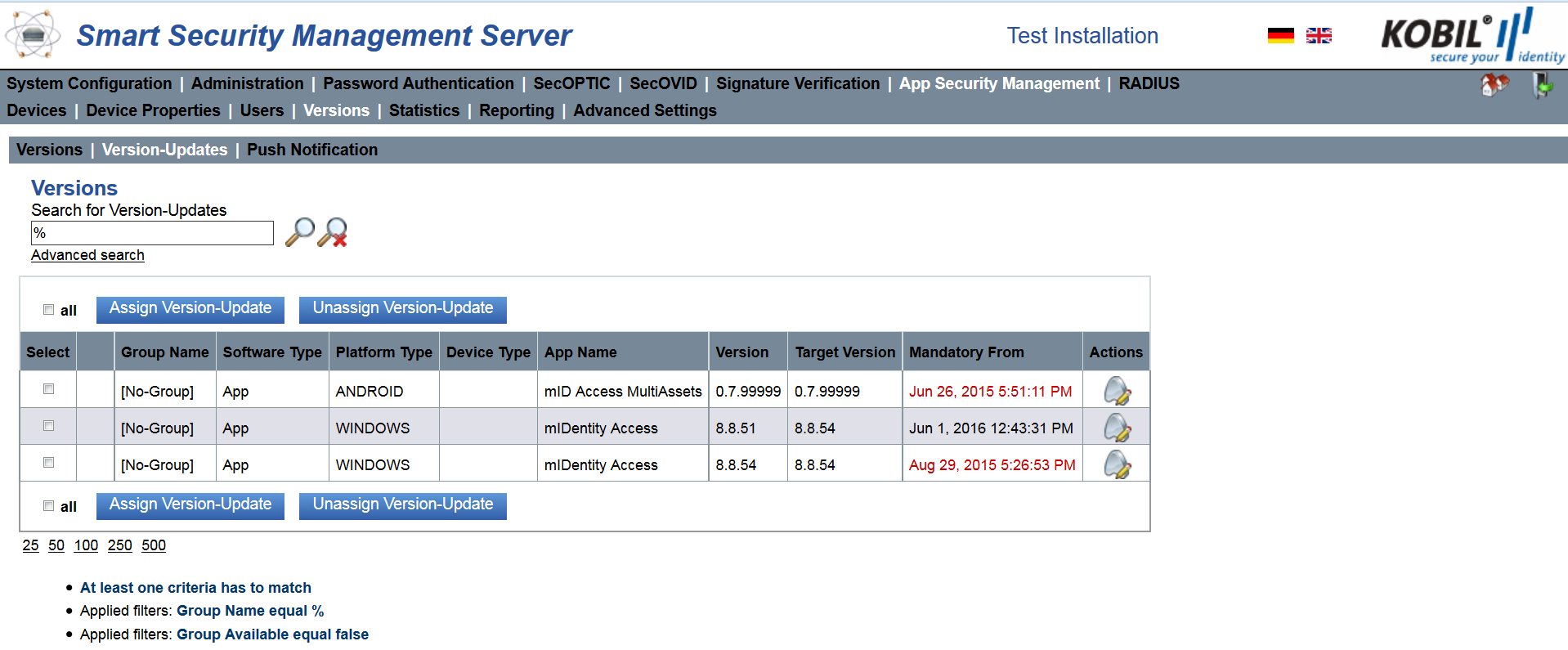Show 50 results per page
Screen dimensions: 1568x650
(56, 545)
